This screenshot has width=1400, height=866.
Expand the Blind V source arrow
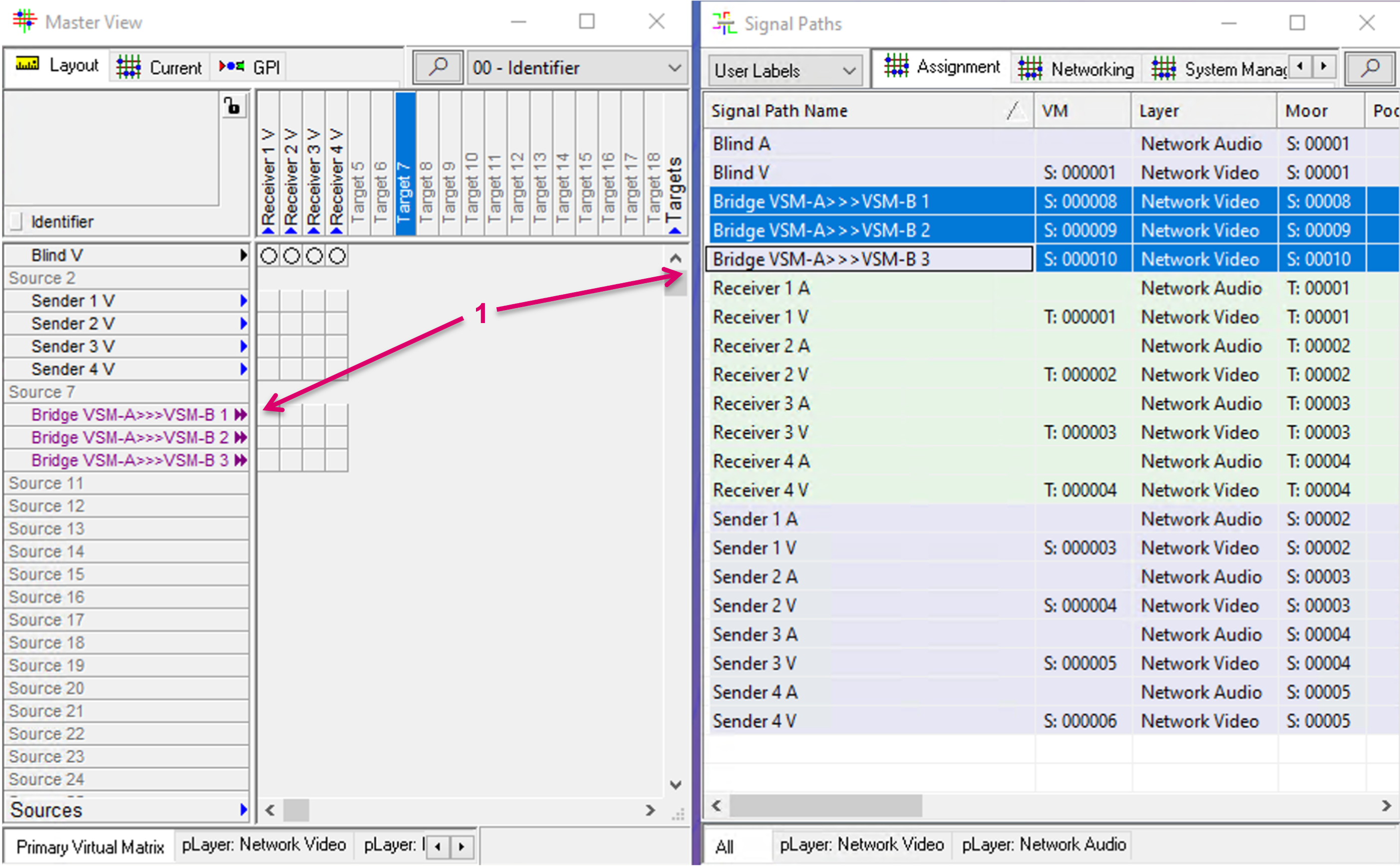click(x=243, y=255)
